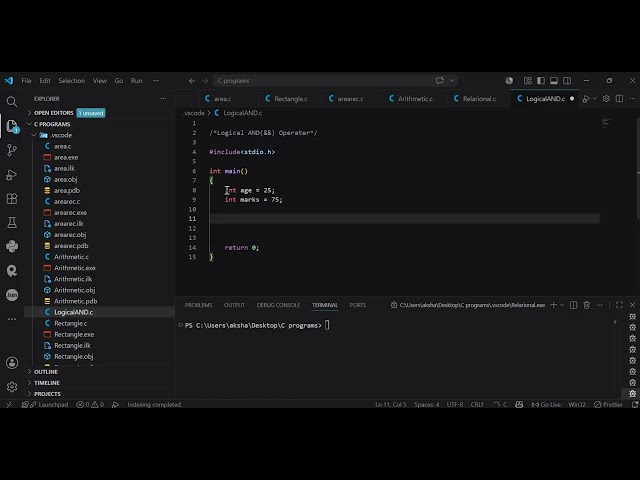640x480 pixels.
Task: Click Win32 configuration in status bar
Action: [x=577, y=404]
